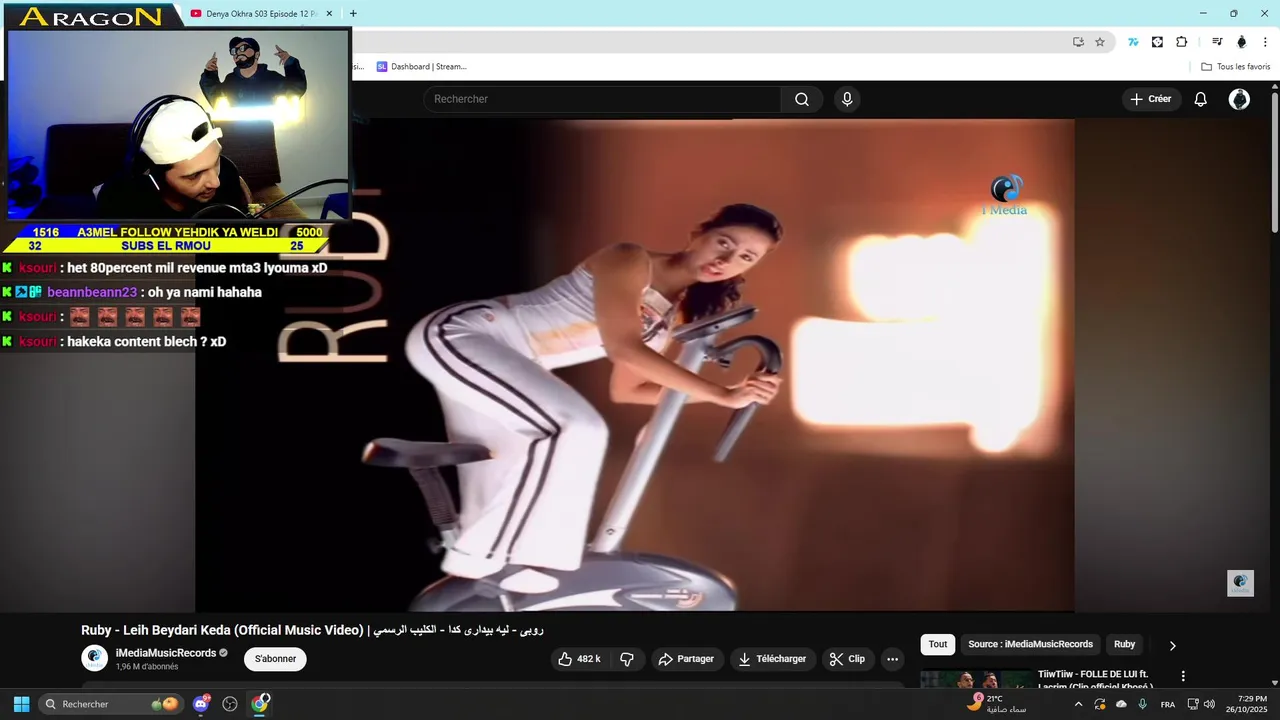
Task: Subscribe with the S'abonner button
Action: click(275, 659)
